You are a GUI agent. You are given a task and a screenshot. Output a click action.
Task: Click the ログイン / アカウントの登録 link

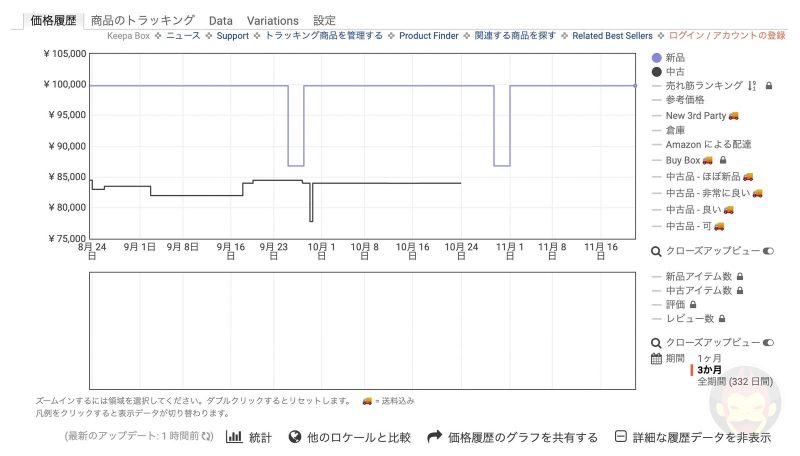click(x=727, y=36)
